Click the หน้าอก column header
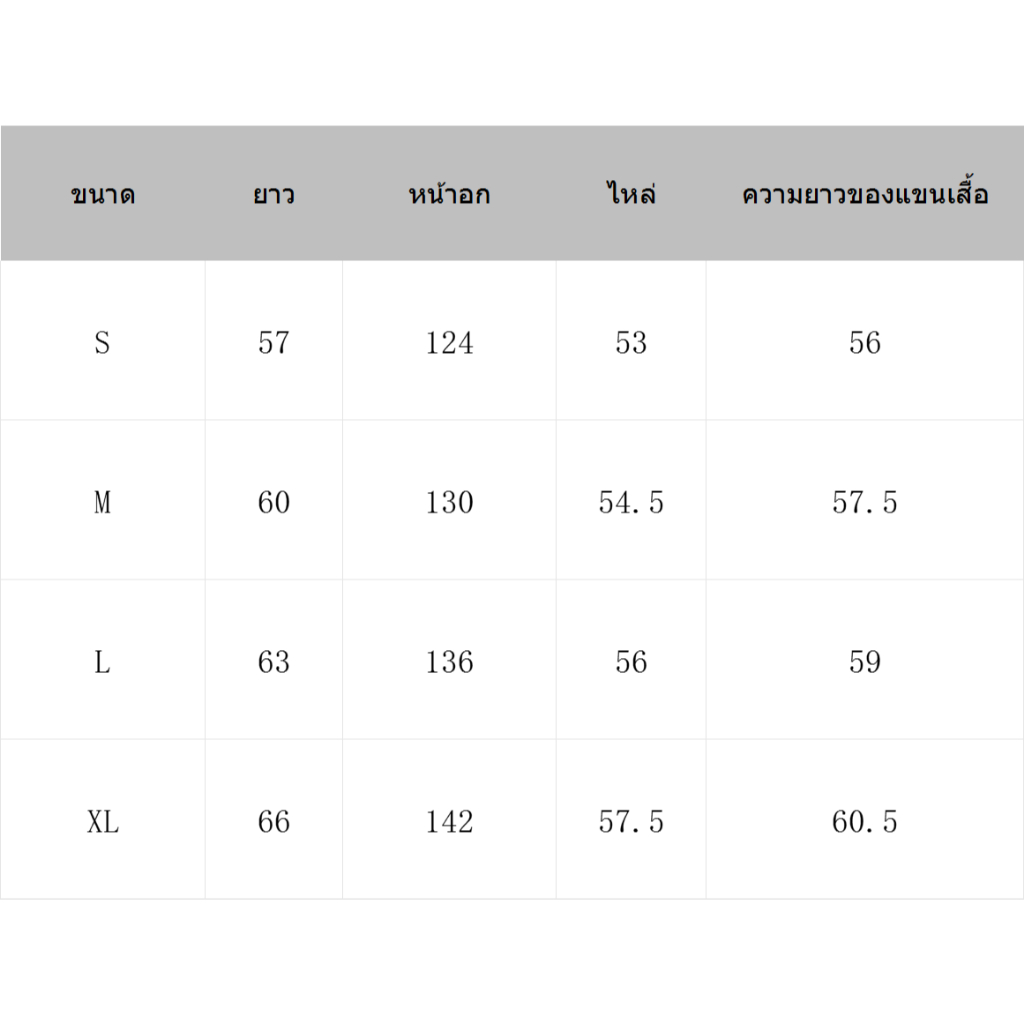Screen dimensions: 1024x1024 point(449,195)
